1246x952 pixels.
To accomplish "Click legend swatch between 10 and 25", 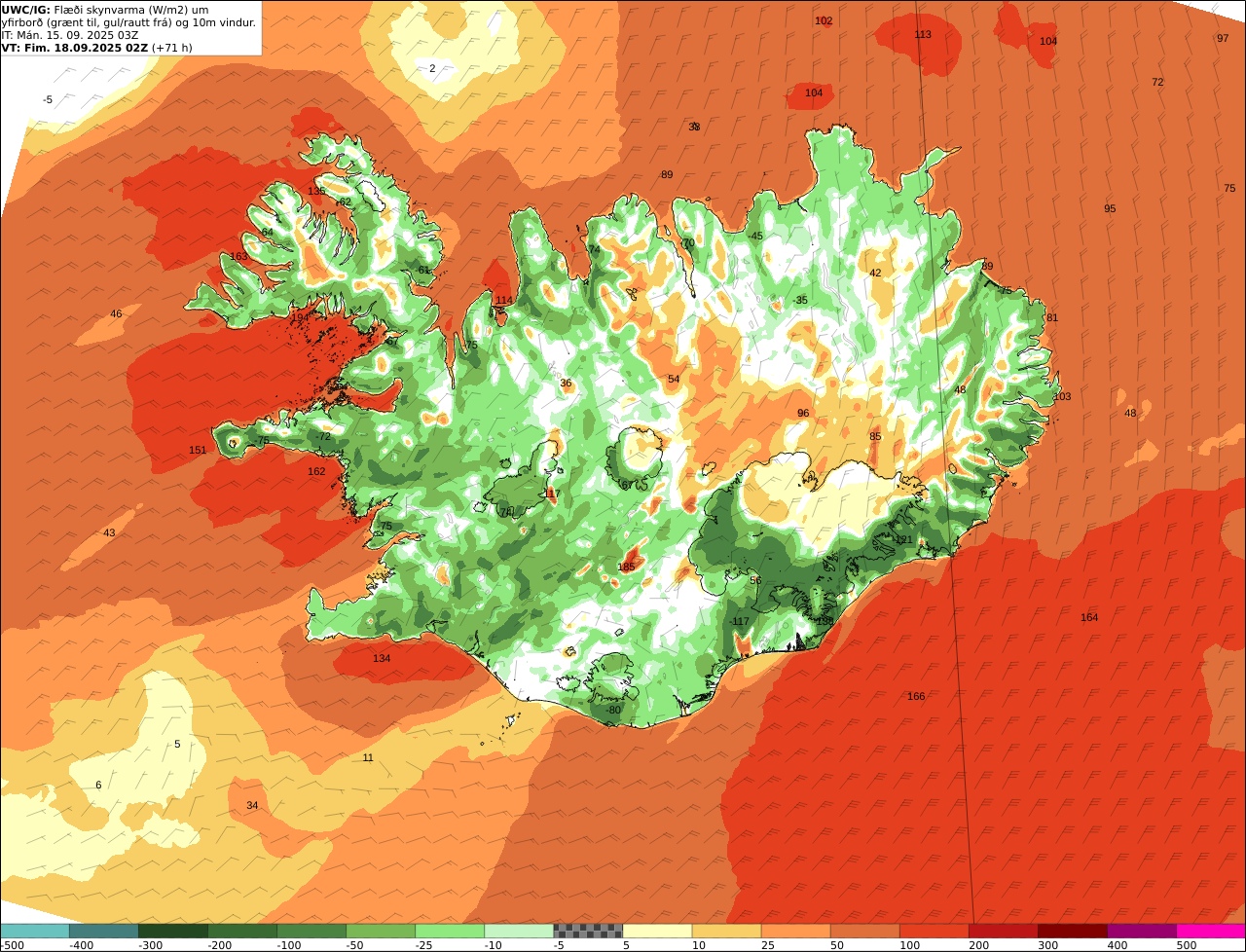I will (x=725, y=931).
